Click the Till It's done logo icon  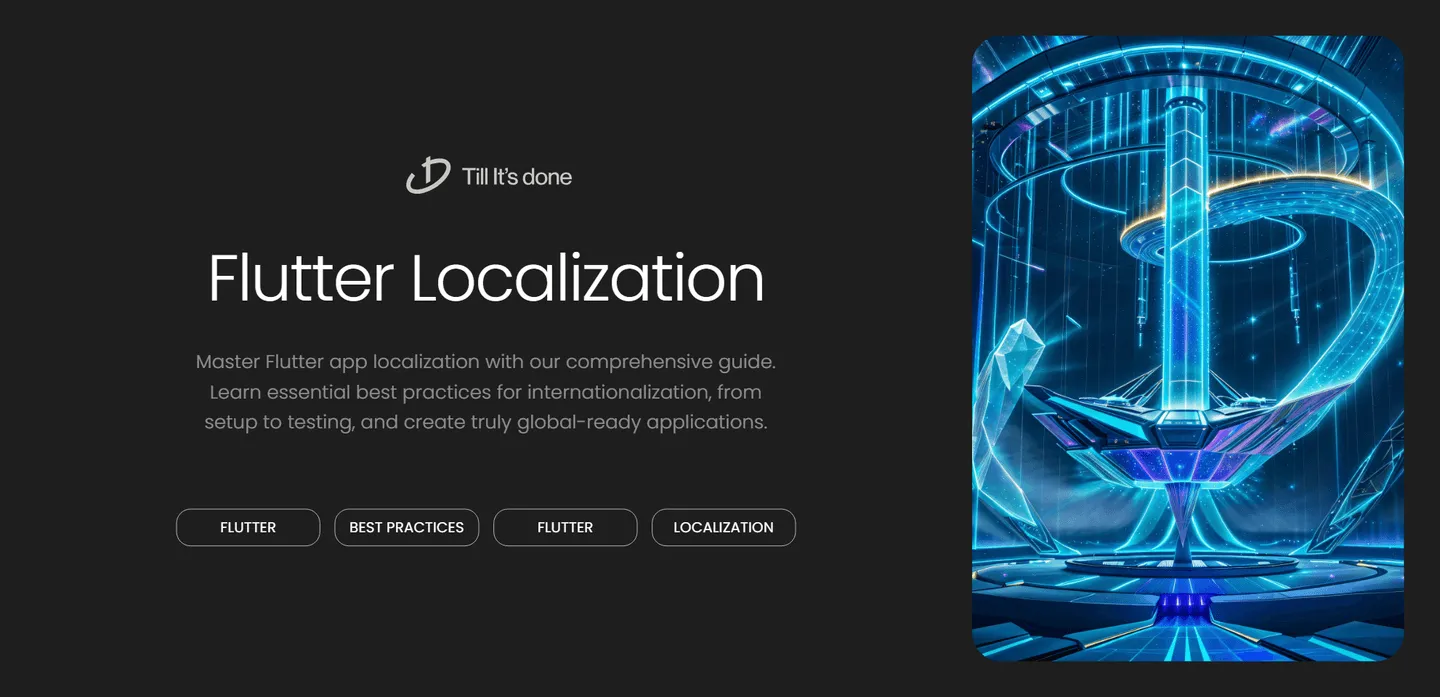(x=427, y=176)
